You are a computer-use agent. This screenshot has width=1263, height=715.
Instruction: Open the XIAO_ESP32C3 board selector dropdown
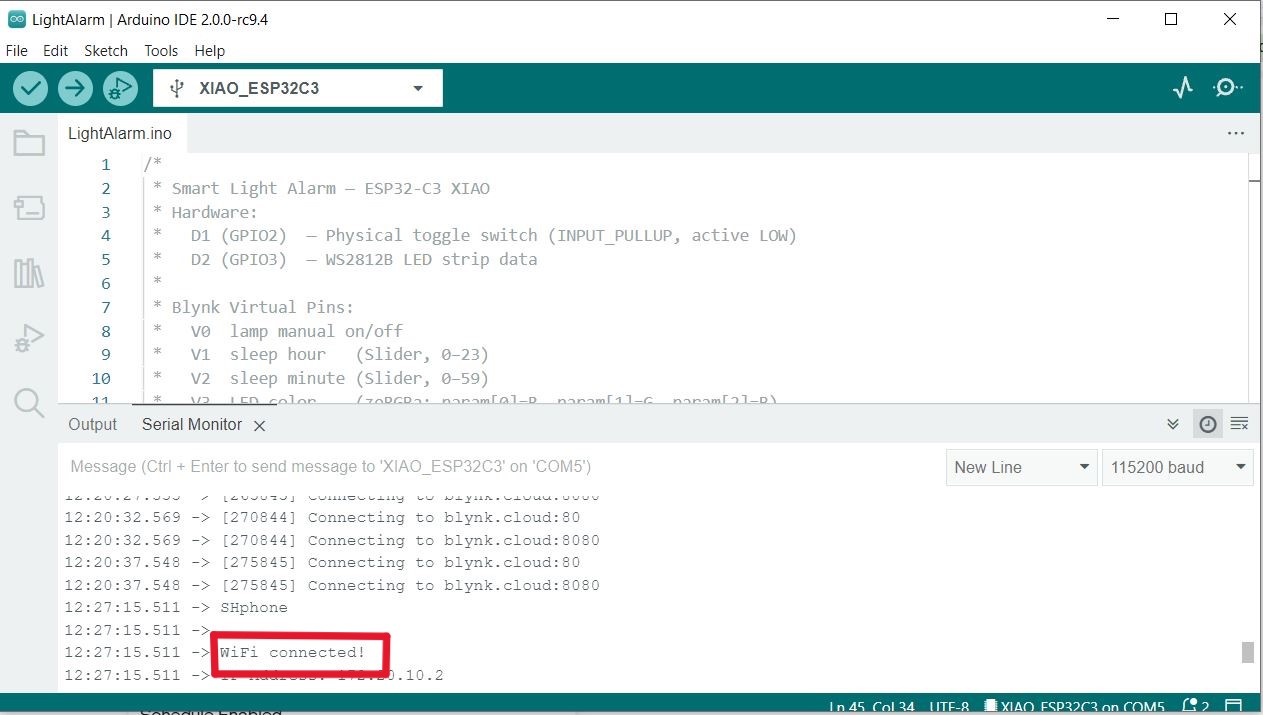(x=298, y=88)
